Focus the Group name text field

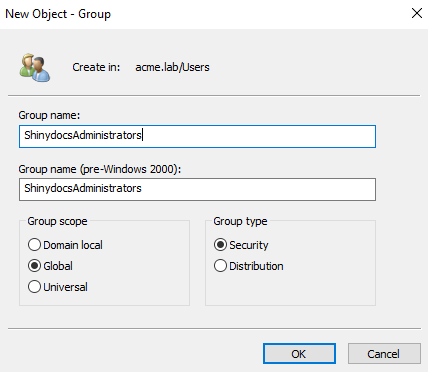point(197,136)
